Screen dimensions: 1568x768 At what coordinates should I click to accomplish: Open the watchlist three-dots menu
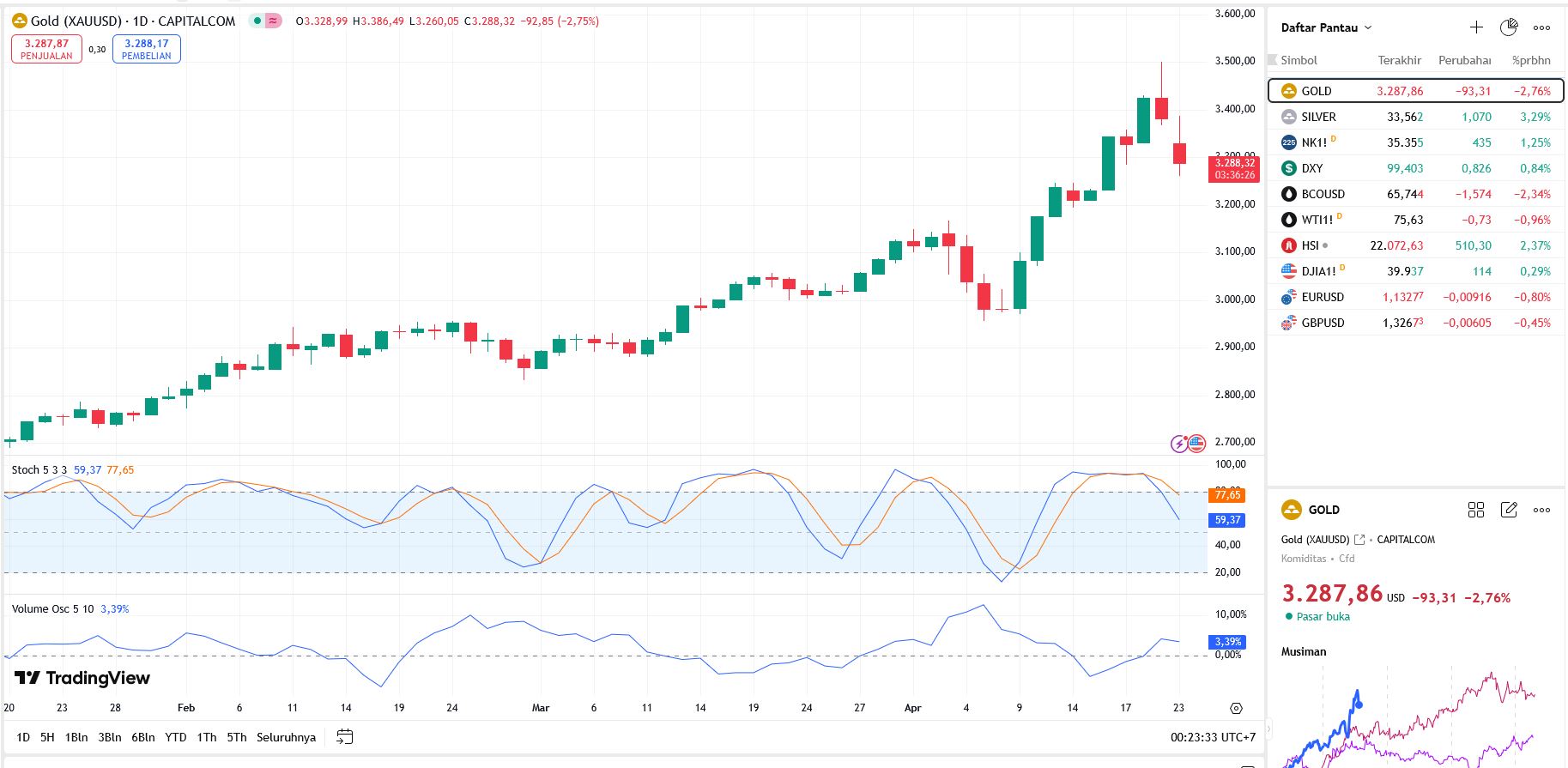[1541, 27]
